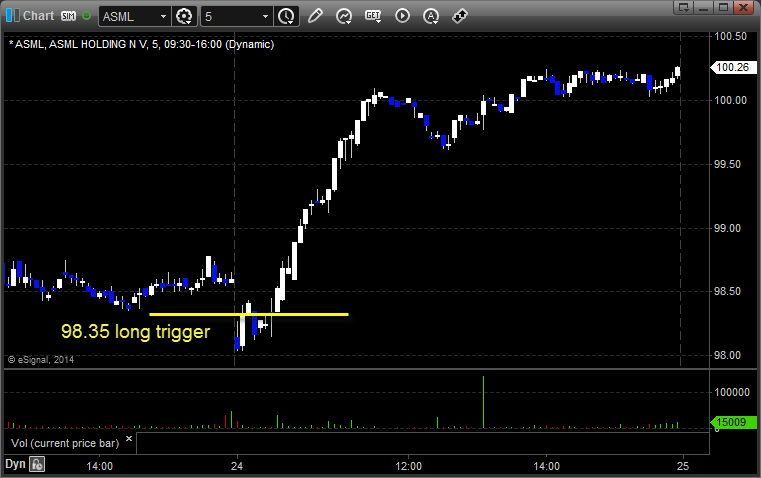
Task: Open the symbol settings gear menu
Action: [184, 16]
